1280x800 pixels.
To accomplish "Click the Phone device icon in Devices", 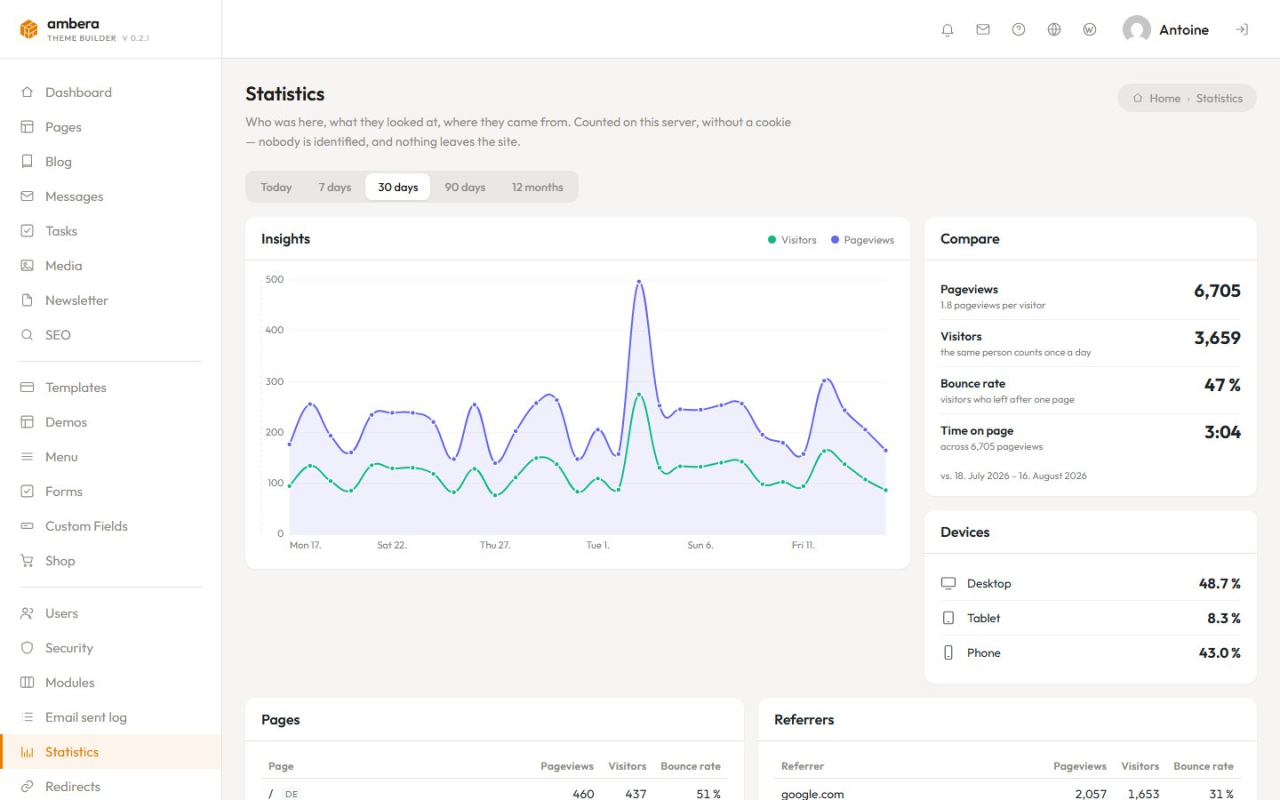I will (x=948, y=653).
